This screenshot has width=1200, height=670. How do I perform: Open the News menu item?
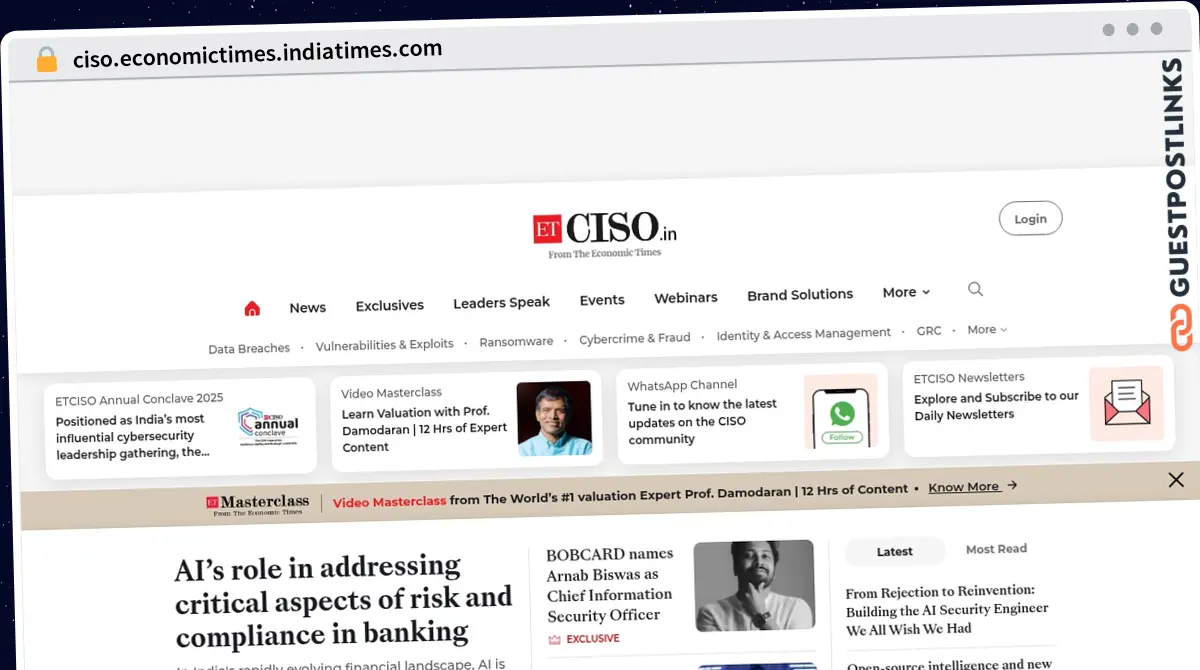coord(307,307)
